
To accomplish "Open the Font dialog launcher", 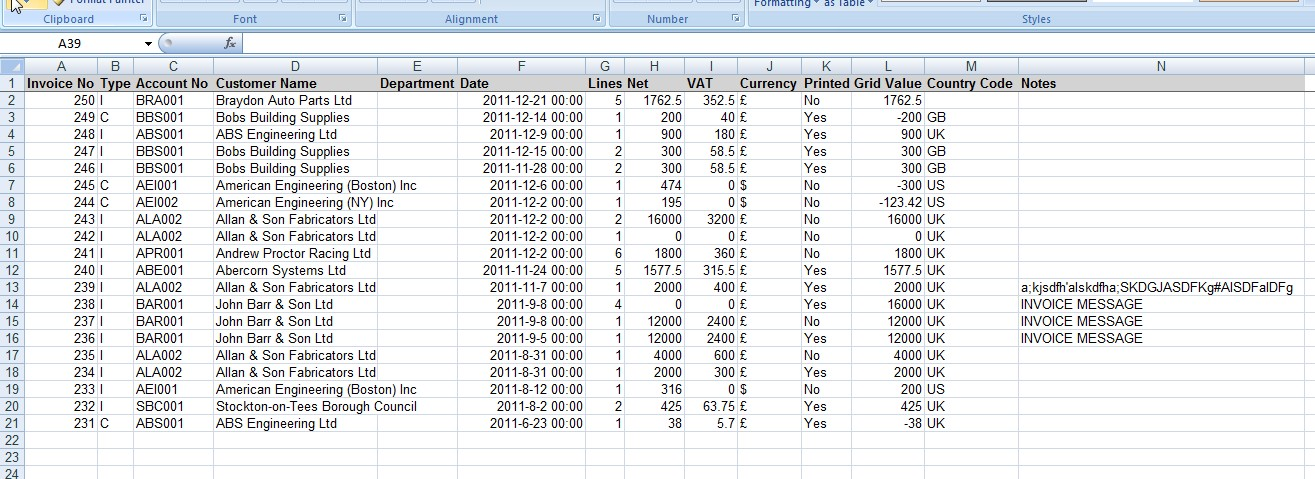I will click(343, 19).
